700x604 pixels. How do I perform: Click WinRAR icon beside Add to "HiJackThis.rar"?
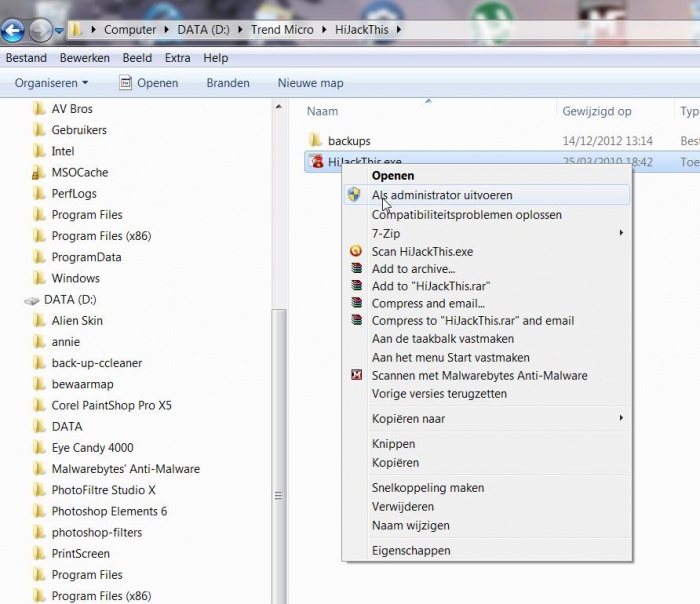[356, 286]
